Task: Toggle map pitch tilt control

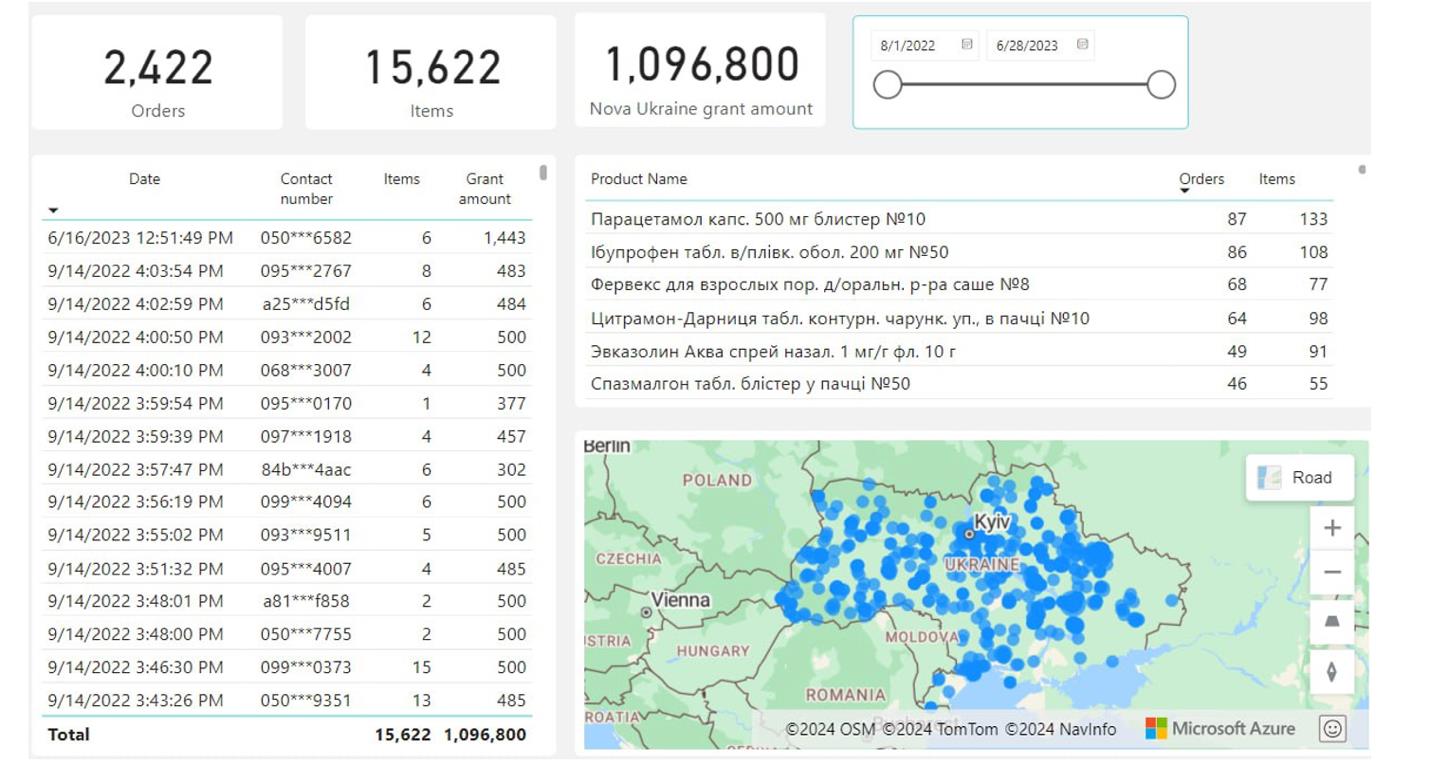Action: [1332, 622]
